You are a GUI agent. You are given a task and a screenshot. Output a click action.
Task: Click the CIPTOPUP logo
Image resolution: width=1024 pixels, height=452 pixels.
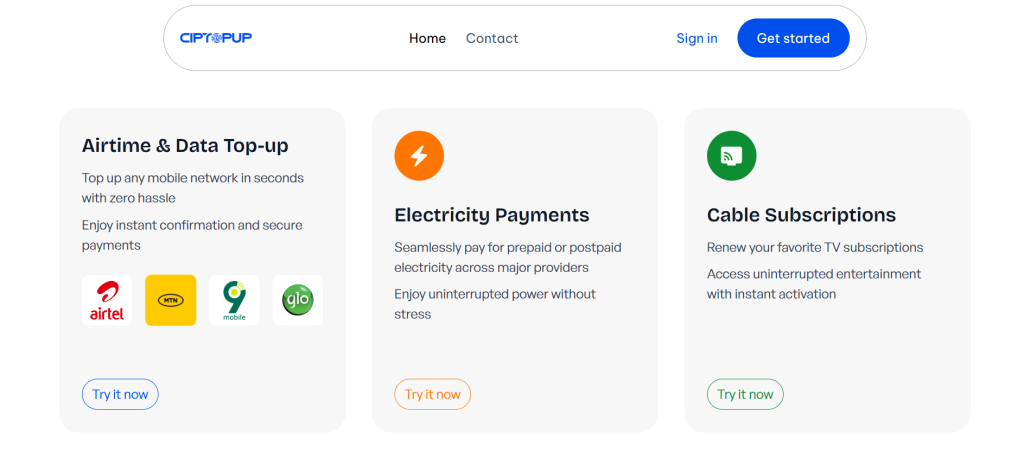215,38
